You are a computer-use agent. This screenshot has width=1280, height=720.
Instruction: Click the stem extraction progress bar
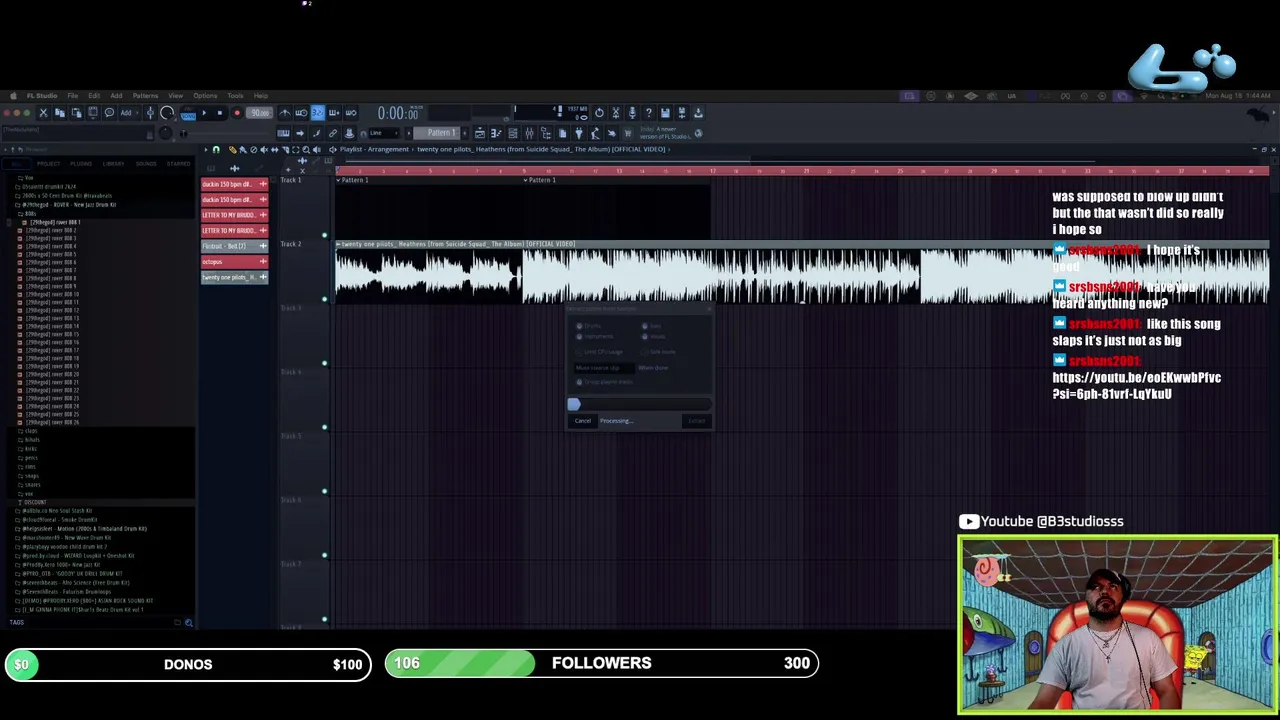coord(639,404)
